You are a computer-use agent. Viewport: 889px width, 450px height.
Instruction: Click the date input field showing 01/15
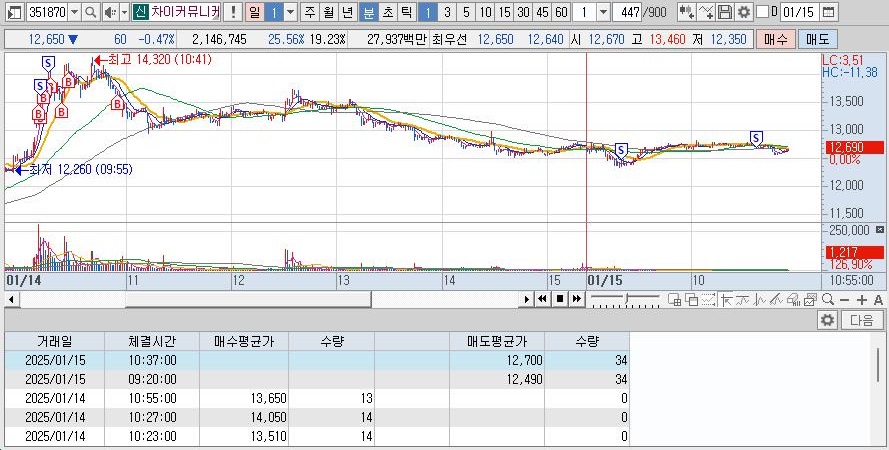[x=800, y=12]
